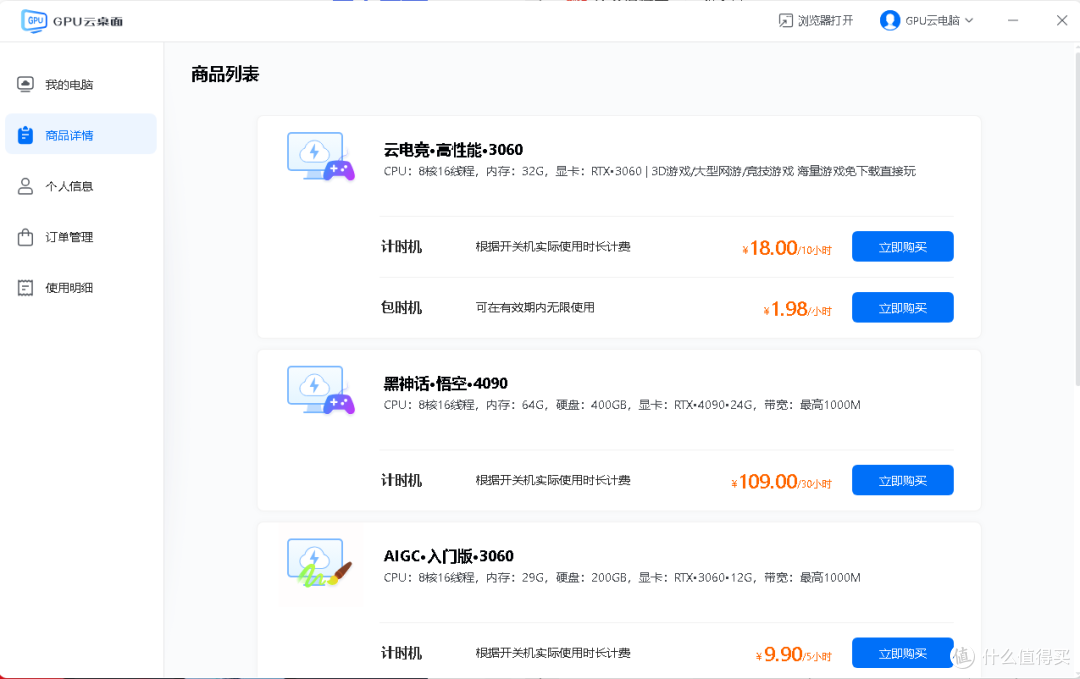Image resolution: width=1080 pixels, height=679 pixels.
Task: Click the 我的电脑 monitor icon in sidebar
Action: coord(25,84)
